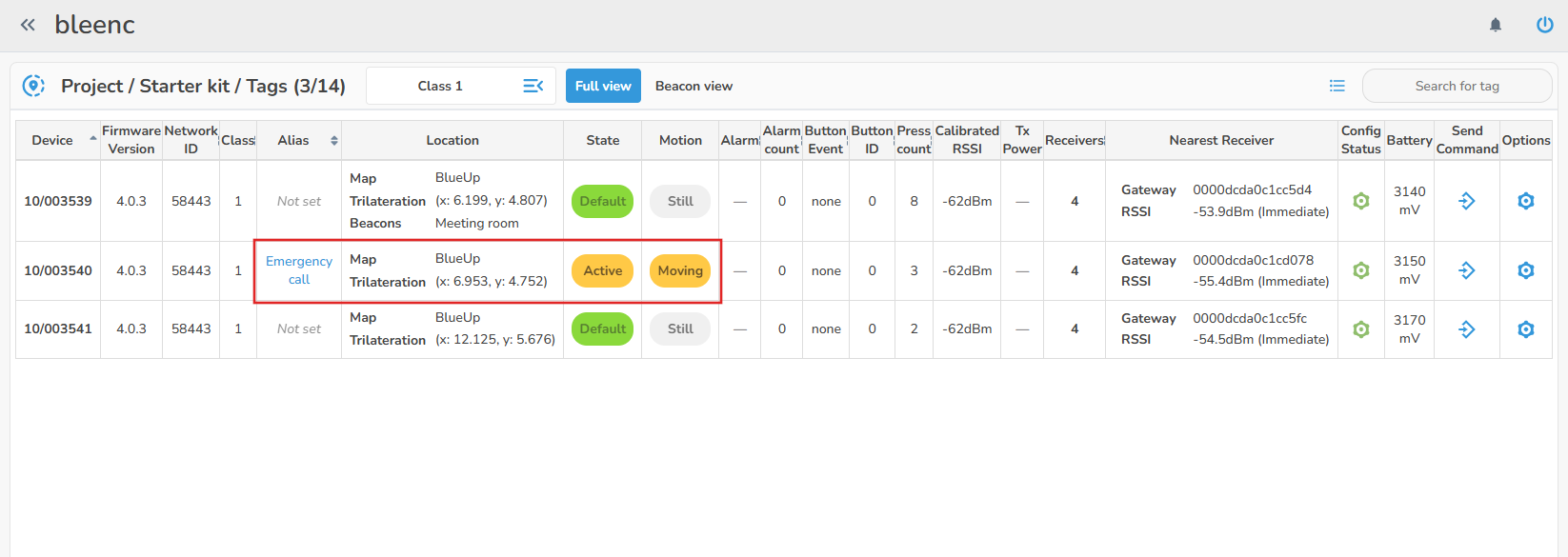
Task: Open options gear for device 10/003541
Action: coord(1525,328)
